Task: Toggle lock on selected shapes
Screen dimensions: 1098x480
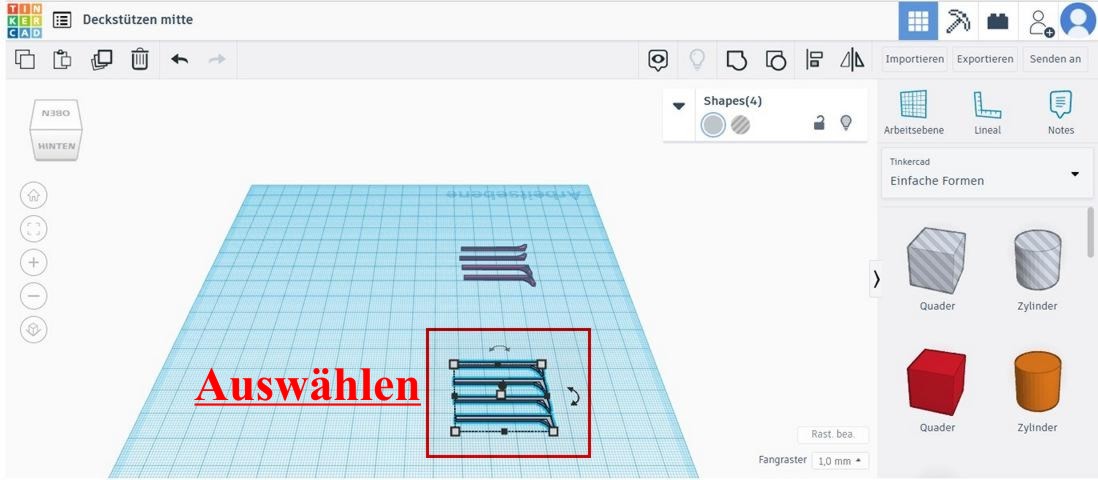Action: (819, 123)
